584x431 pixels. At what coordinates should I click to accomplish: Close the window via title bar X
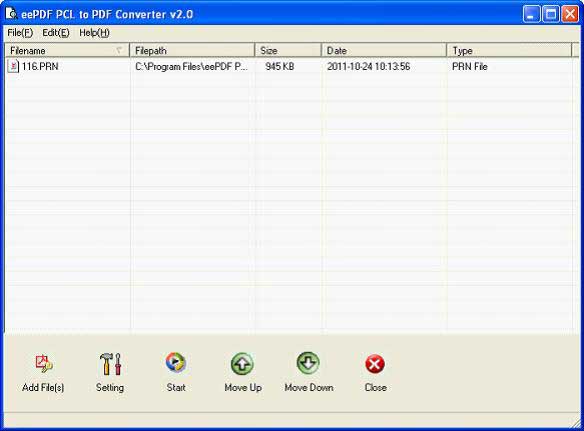click(x=570, y=14)
